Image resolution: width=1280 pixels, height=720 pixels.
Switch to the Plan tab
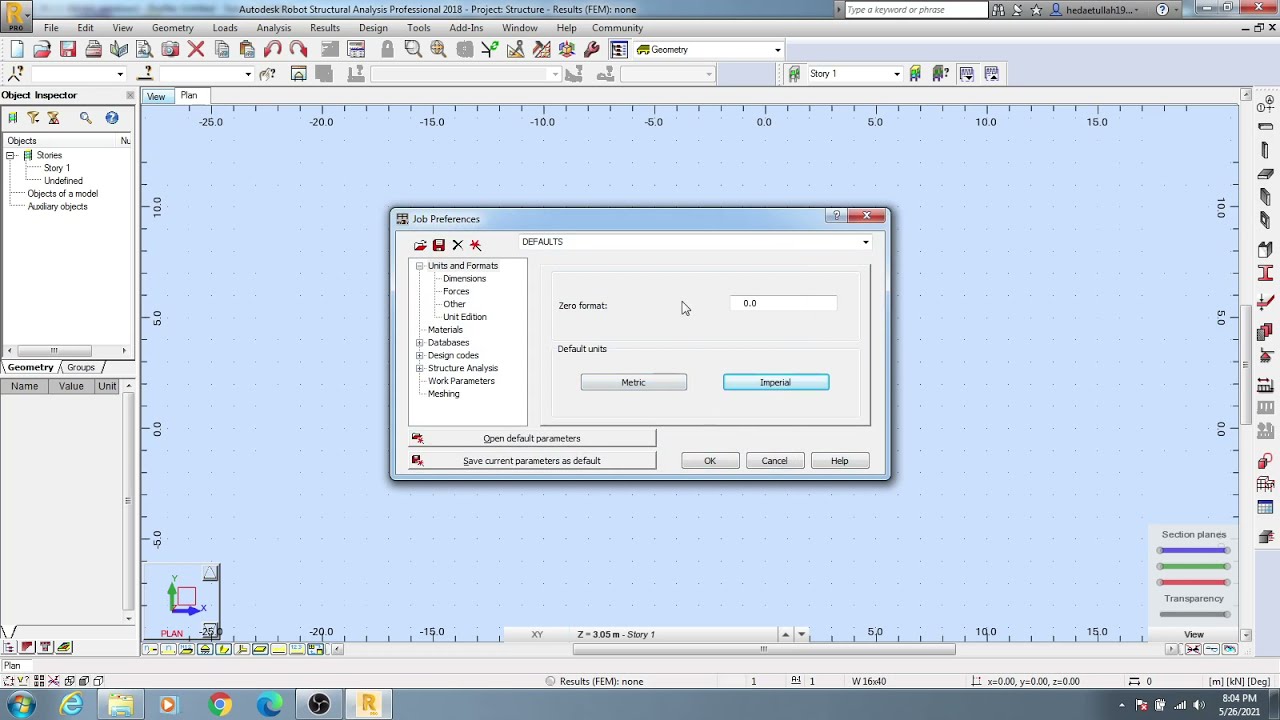(x=189, y=96)
